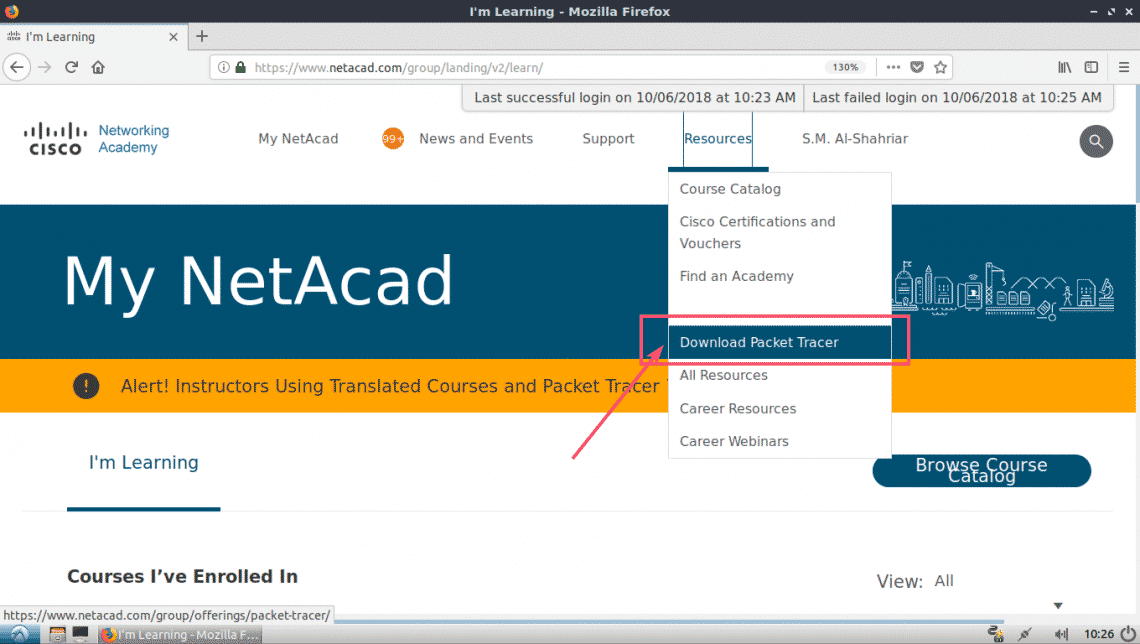Click the NetAcad search magnifier icon
This screenshot has width=1140, height=644.
tap(1096, 142)
